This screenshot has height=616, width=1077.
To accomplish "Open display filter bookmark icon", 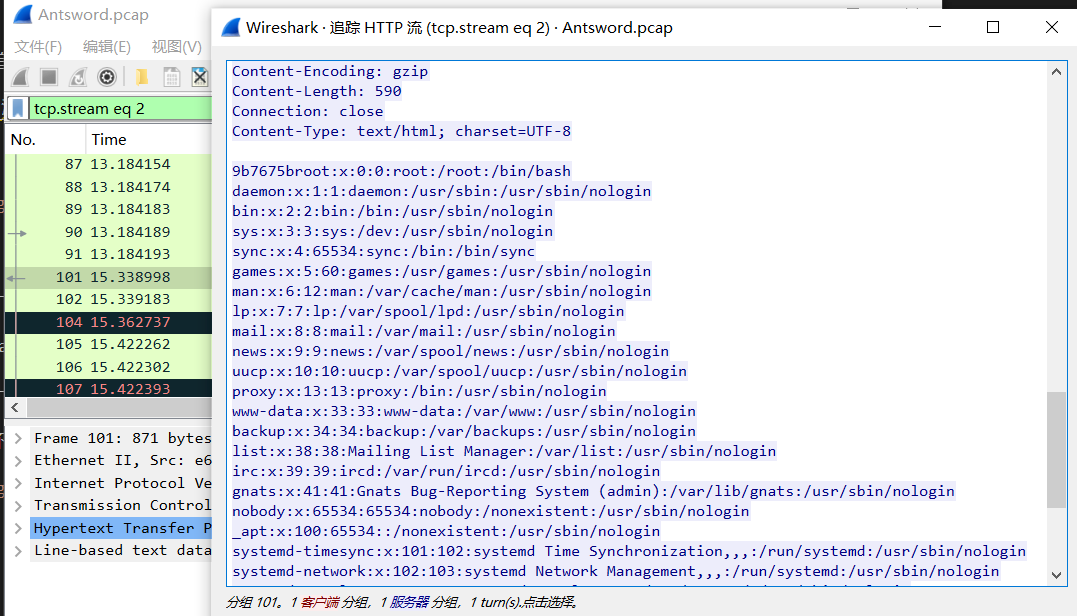I will coord(18,108).
